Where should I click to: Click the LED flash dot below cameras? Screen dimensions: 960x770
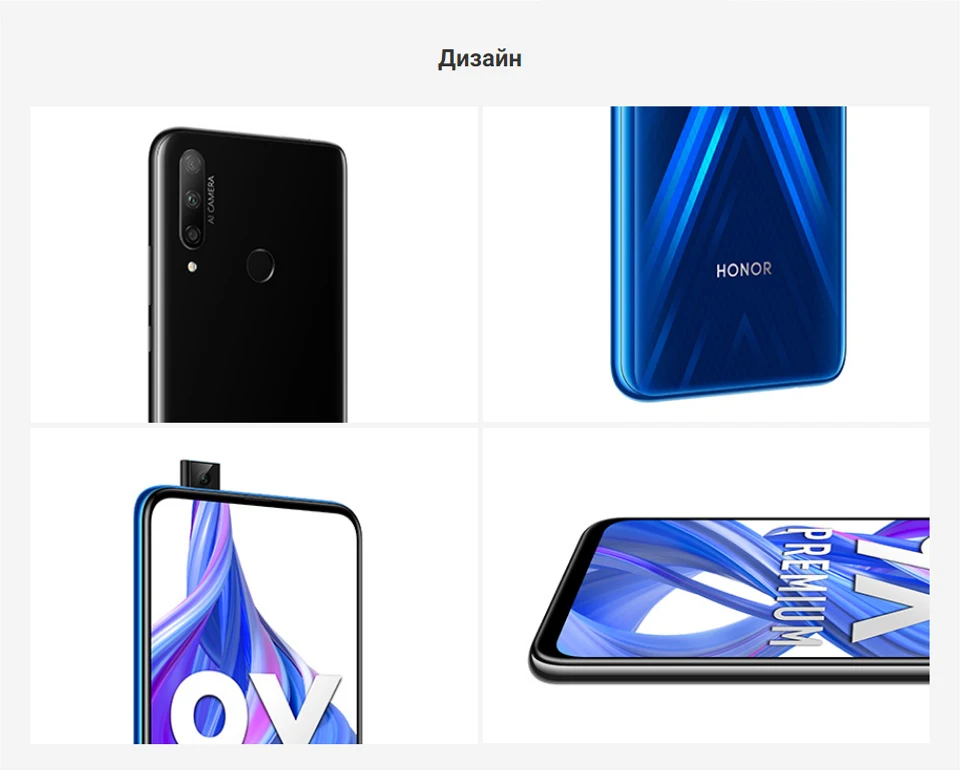192,267
